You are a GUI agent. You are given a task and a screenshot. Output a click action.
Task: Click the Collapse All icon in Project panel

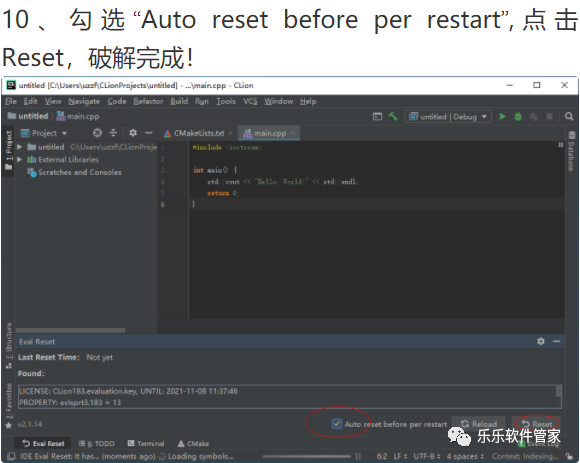pyautogui.click(x=113, y=133)
